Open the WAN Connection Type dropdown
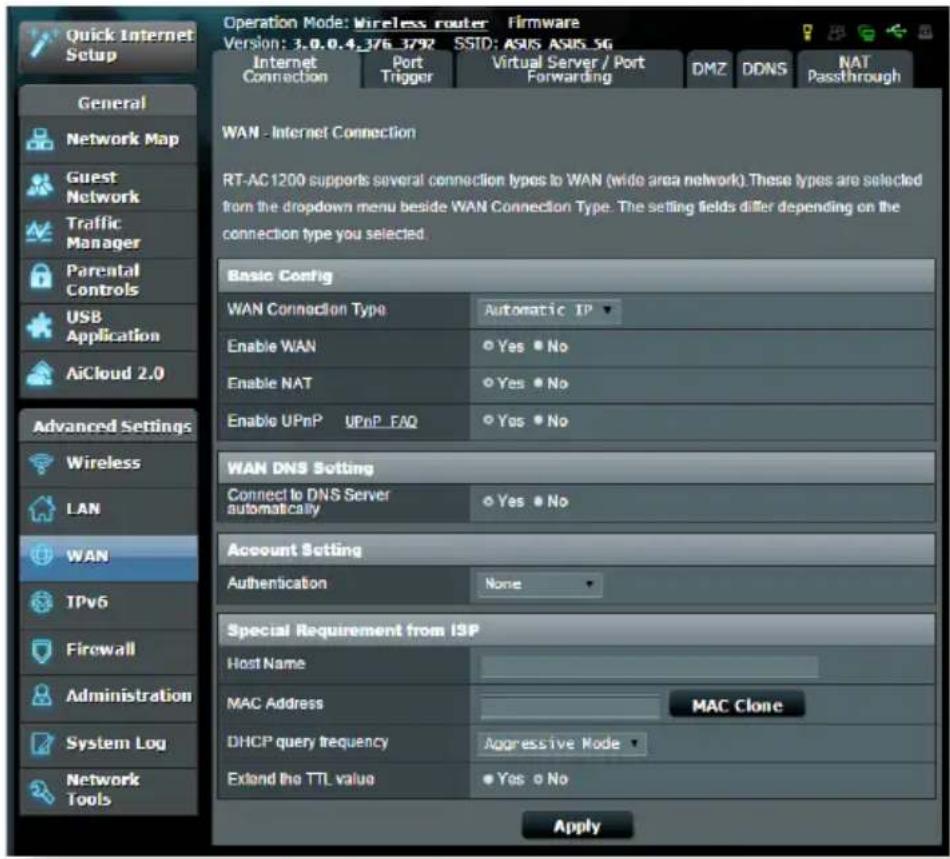Screen dimensions: 950x859 [548, 311]
